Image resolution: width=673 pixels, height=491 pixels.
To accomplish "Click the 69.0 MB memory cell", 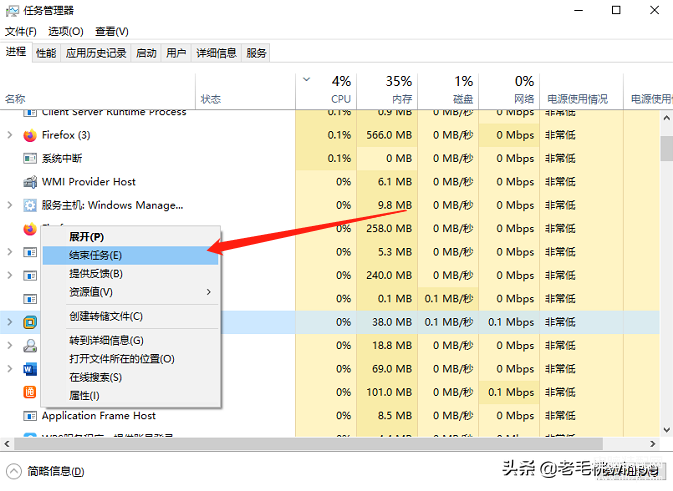I will 387,369.
